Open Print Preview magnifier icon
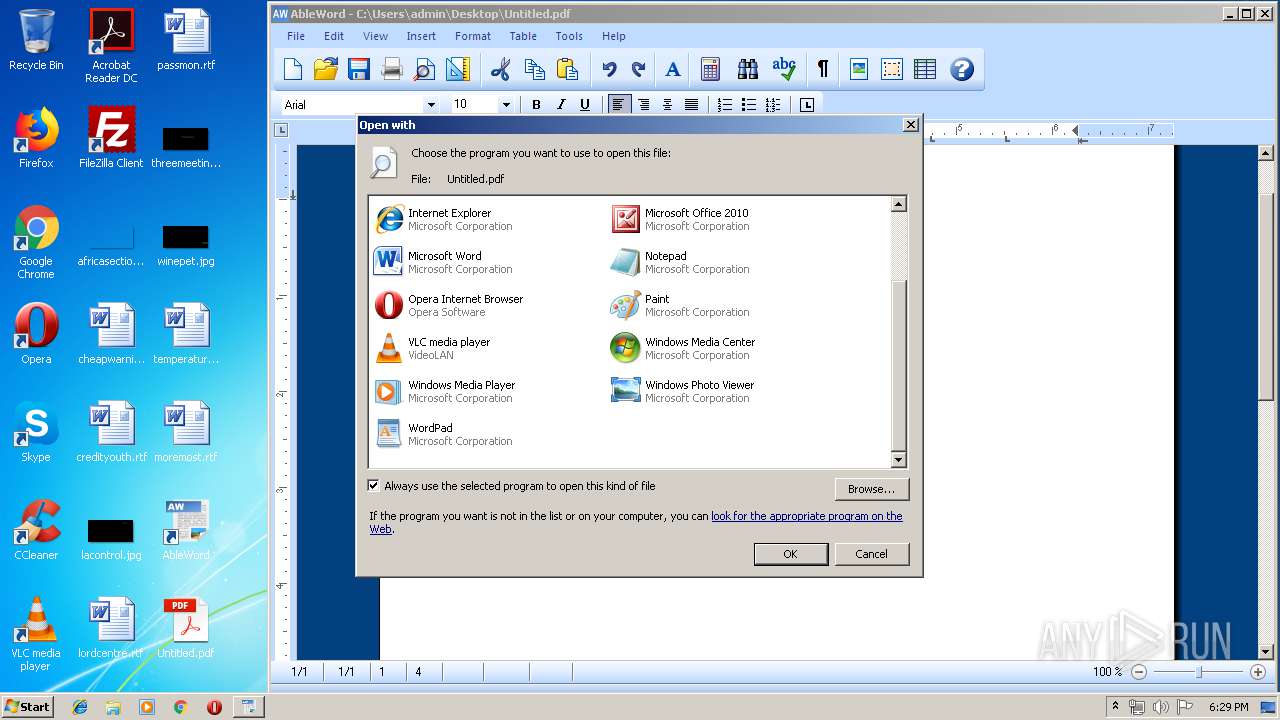The height and width of the screenshot is (720, 1280). (424, 69)
